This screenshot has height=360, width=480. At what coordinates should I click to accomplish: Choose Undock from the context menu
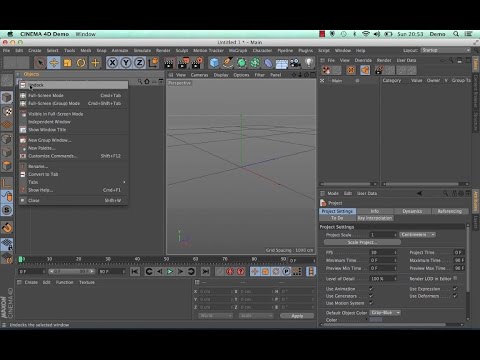pos(73,85)
